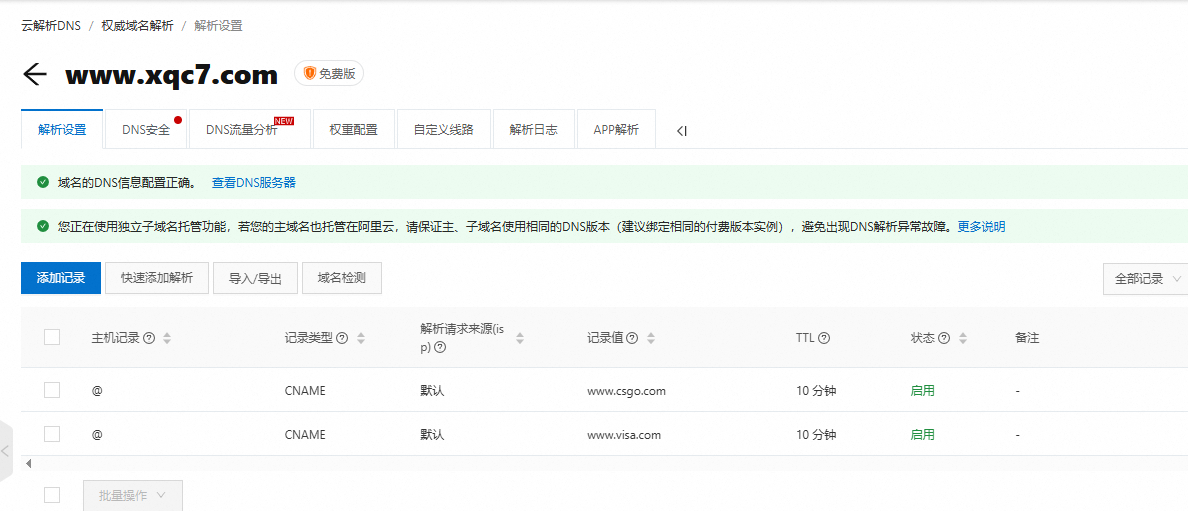Image resolution: width=1188 pixels, height=511 pixels.
Task: Switch to the DNS安全 tab
Action: click(146, 130)
